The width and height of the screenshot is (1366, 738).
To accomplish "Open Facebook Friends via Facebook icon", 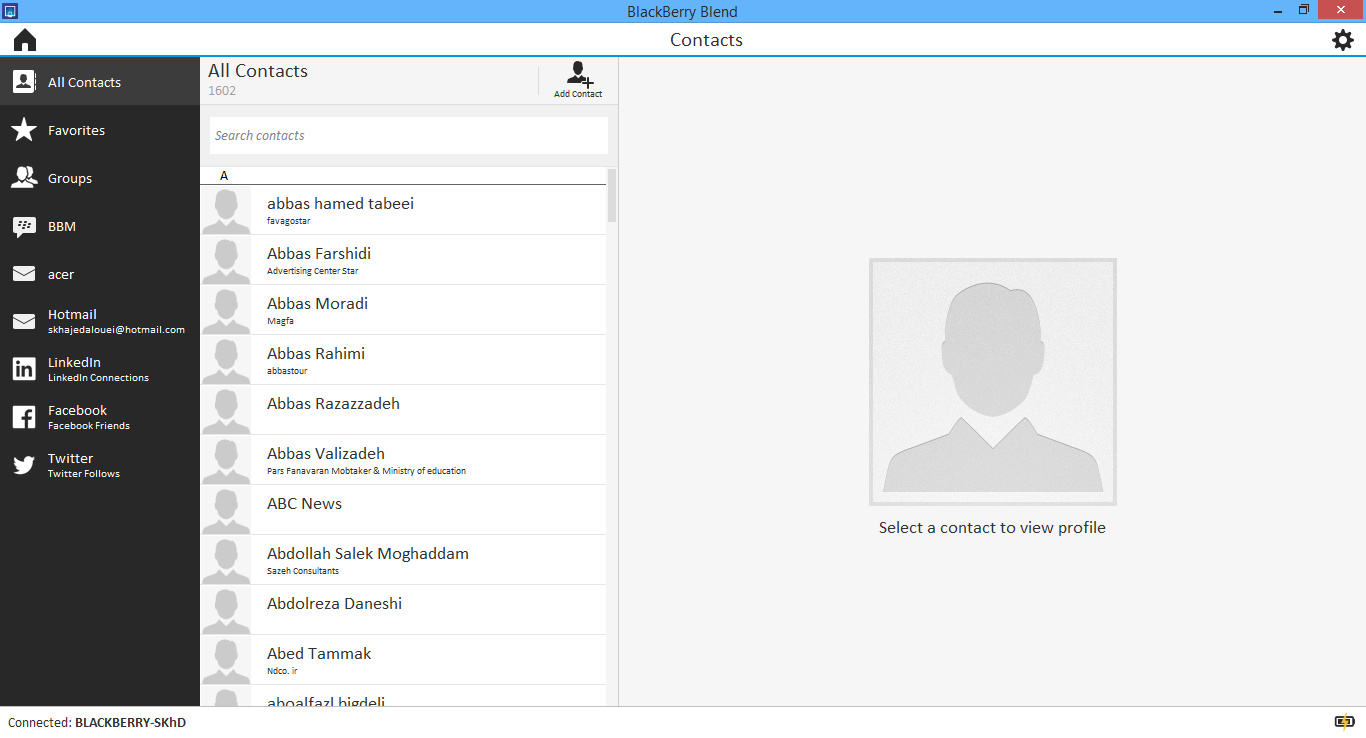I will point(24,417).
